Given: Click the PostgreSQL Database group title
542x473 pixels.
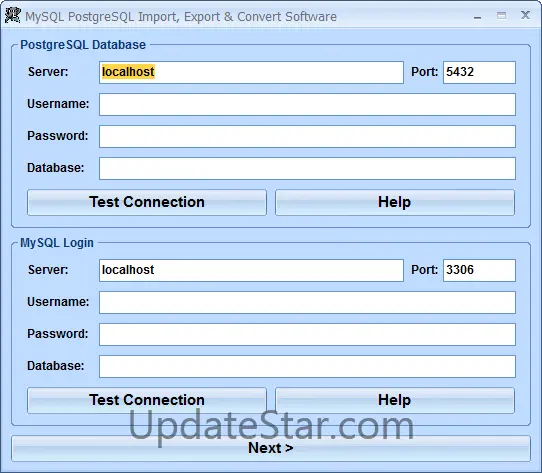Looking at the screenshot, I should click(x=83, y=45).
